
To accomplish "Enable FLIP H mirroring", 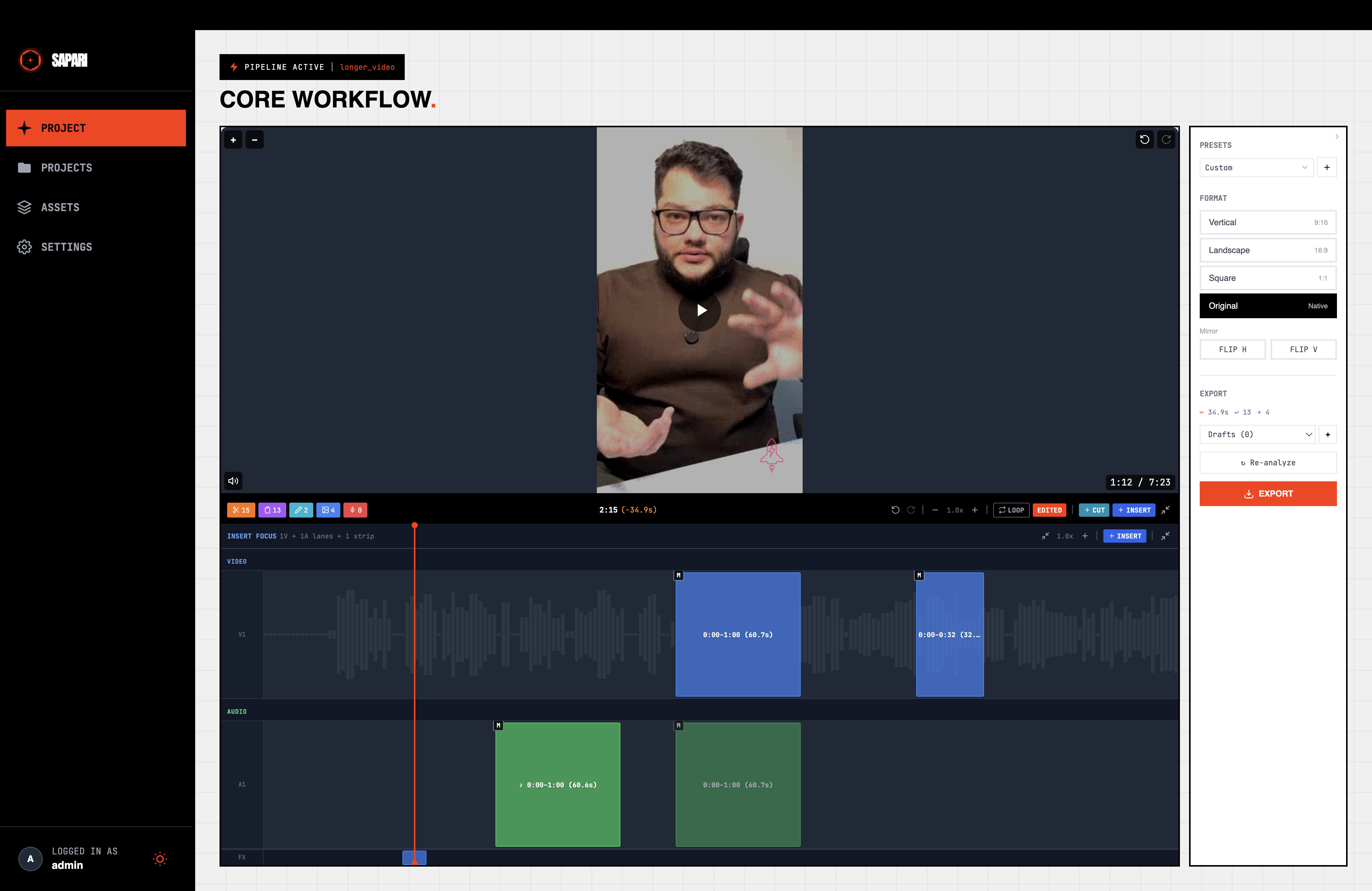I will click(1233, 349).
